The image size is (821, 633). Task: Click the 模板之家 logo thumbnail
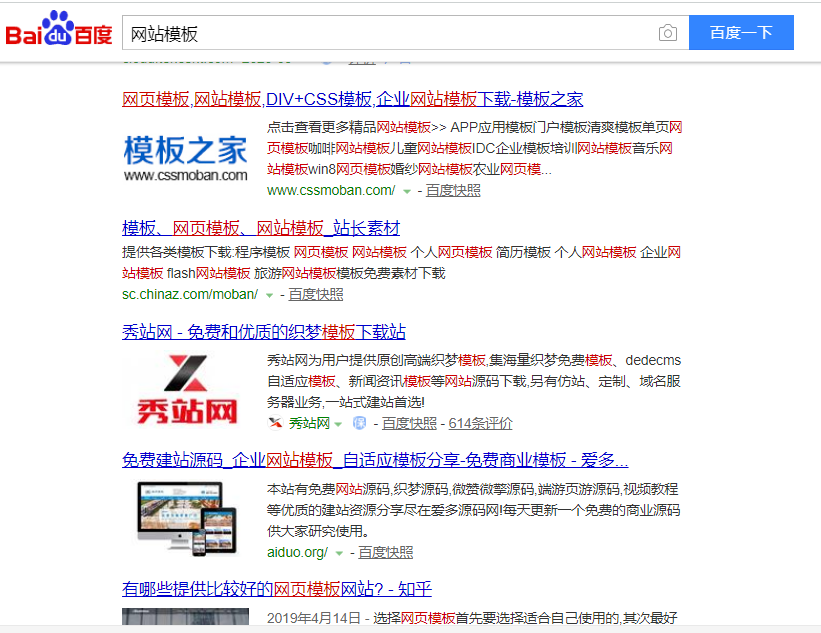tap(185, 158)
